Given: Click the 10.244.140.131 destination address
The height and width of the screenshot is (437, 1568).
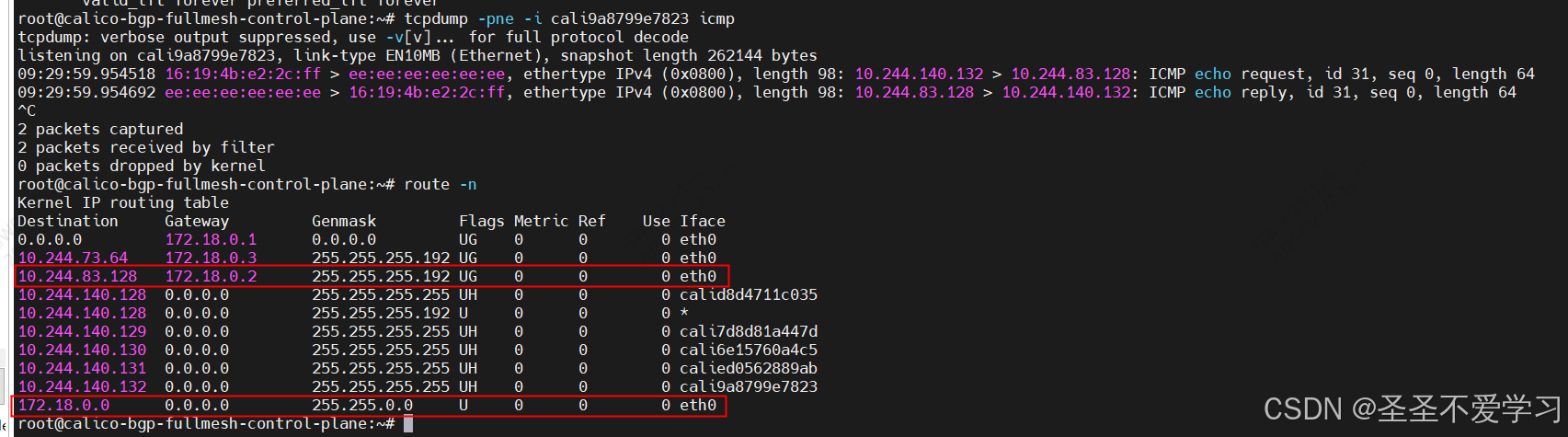Looking at the screenshot, I should click(82, 368).
